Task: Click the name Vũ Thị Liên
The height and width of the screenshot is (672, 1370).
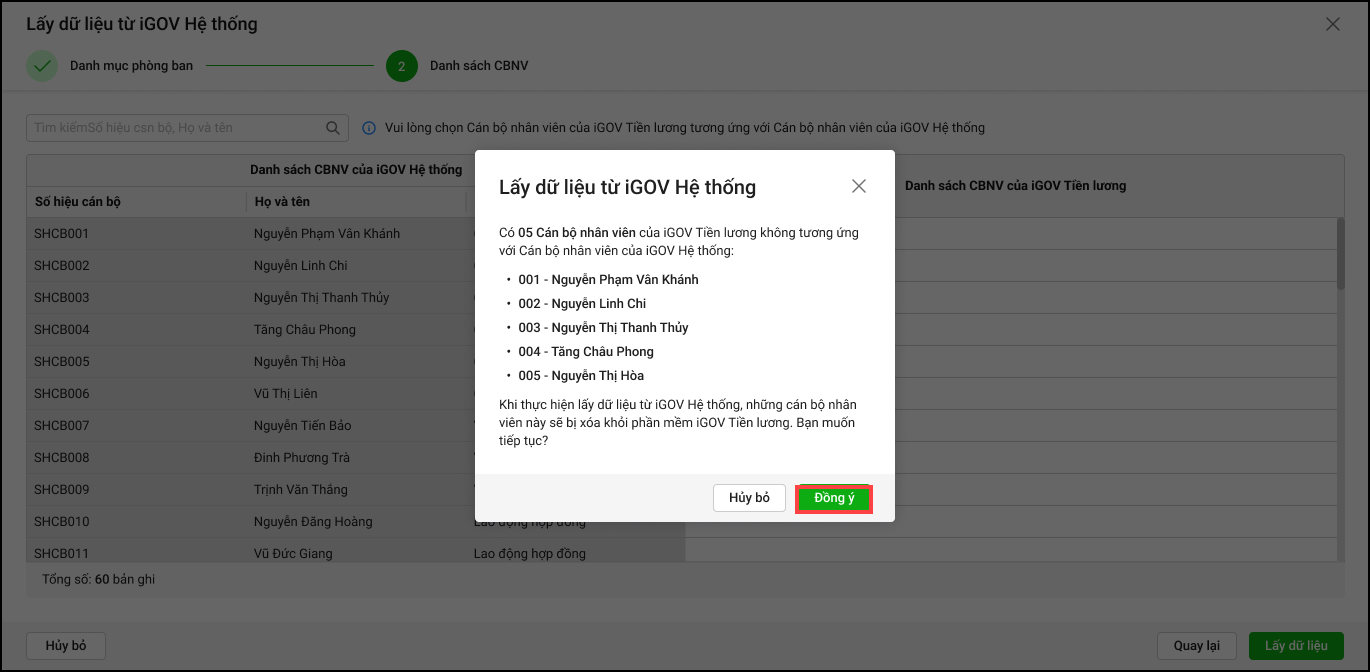Action: 286,394
